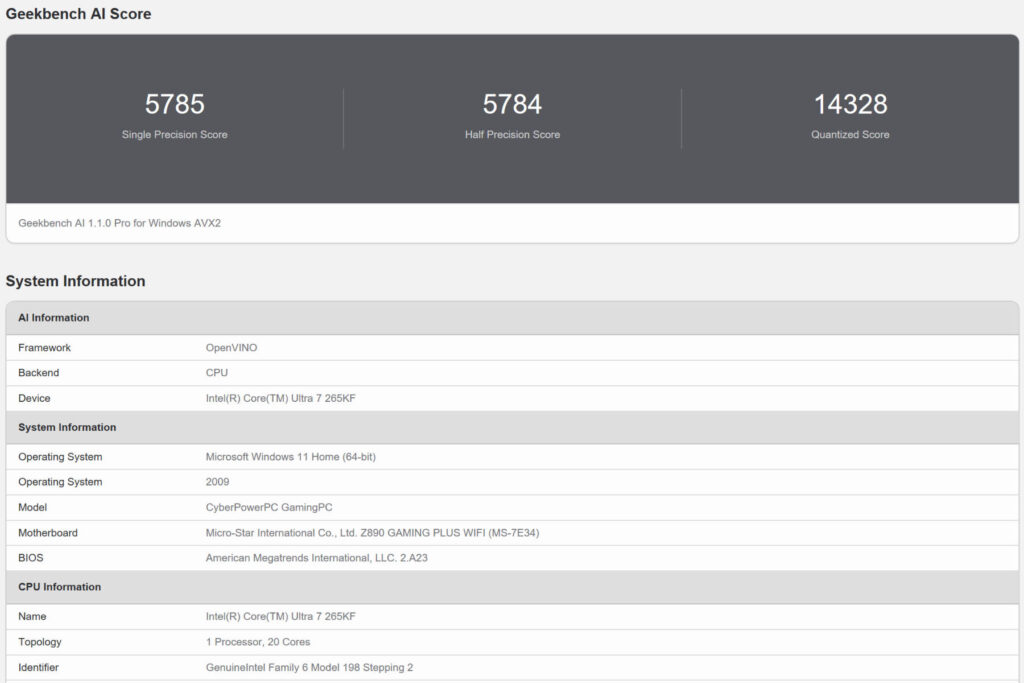This screenshot has height=683, width=1024.
Task: Select the 2009 operating system value
Action: [217, 482]
